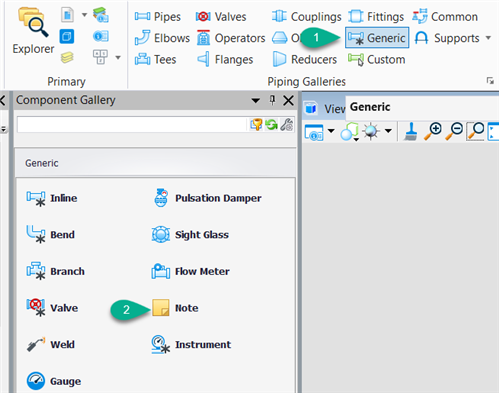499x393 pixels.
Task: Select the Weld component
Action: [51, 344]
